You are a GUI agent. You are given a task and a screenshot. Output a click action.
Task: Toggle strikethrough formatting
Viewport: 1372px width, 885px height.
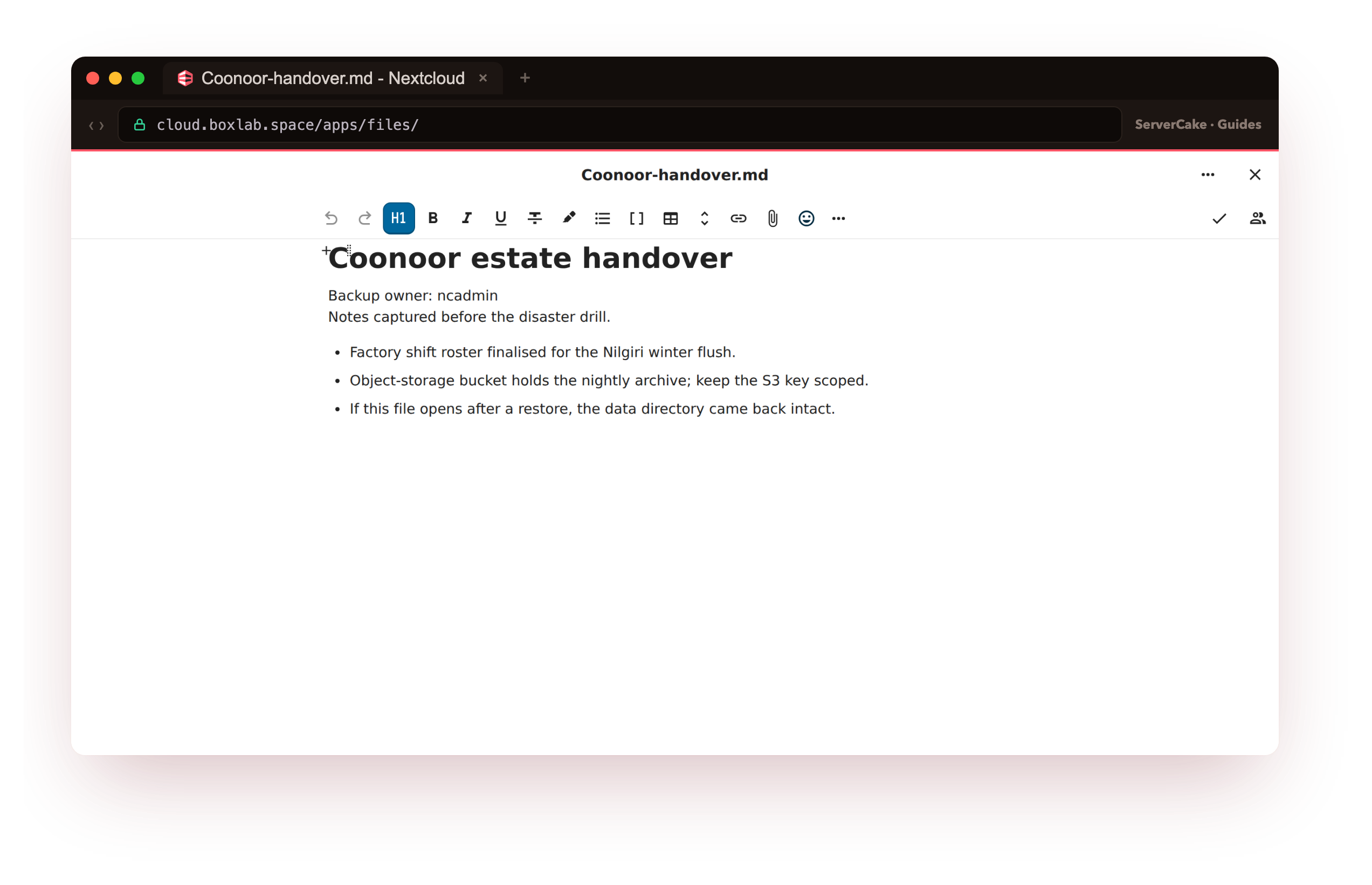[x=535, y=218]
